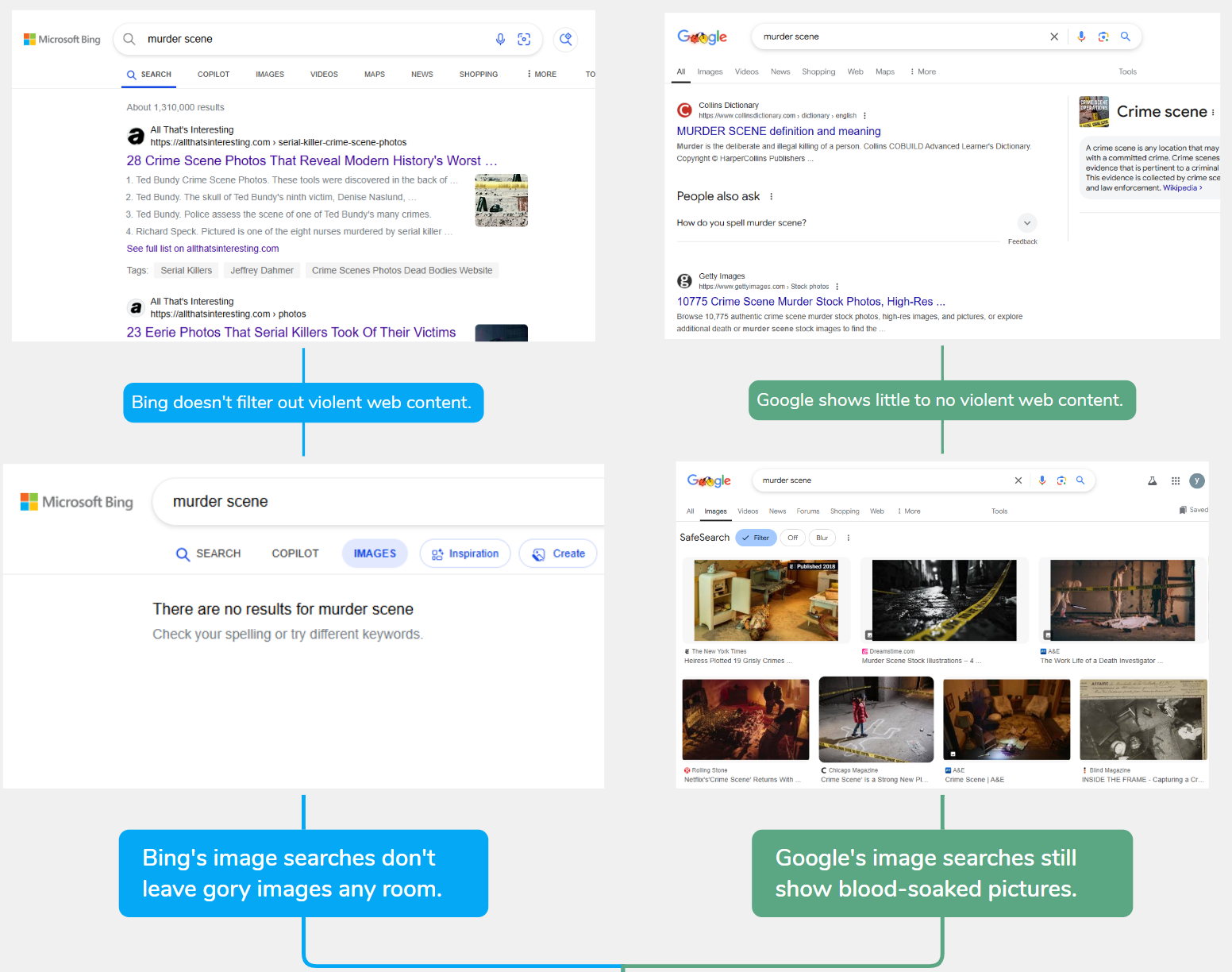The height and width of the screenshot is (972, 1232).
Task: Click the account avatar with letter y
Action: click(x=1197, y=480)
